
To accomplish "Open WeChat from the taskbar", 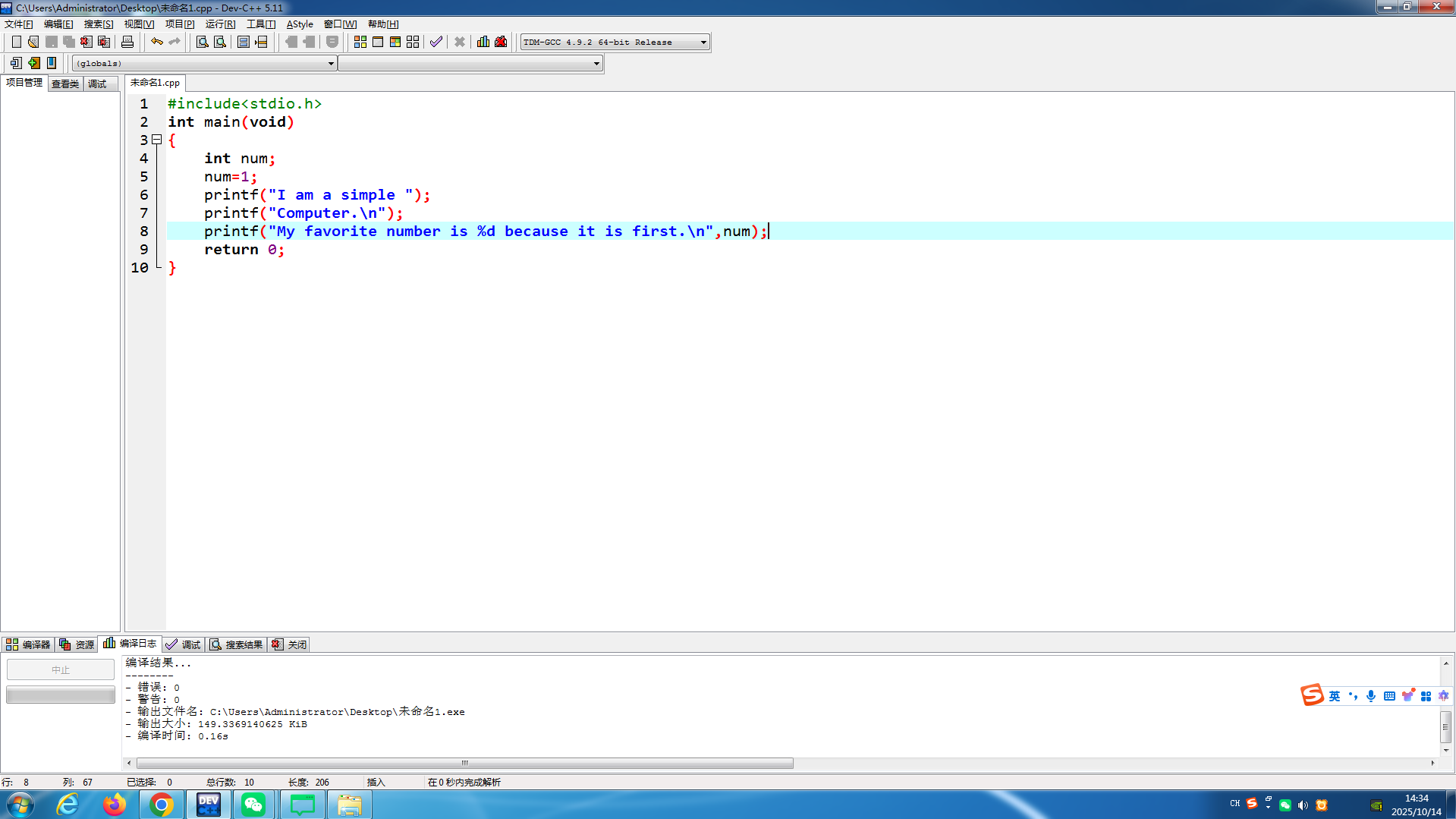I will 253,805.
